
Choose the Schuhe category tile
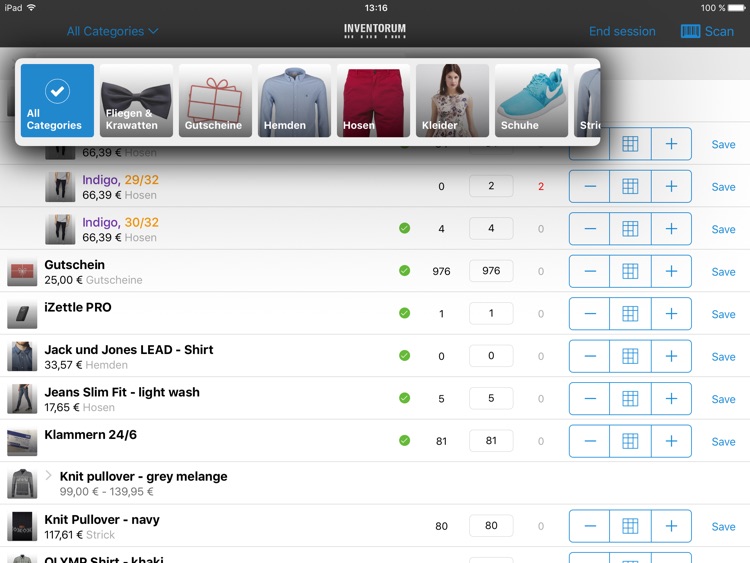tap(531, 100)
